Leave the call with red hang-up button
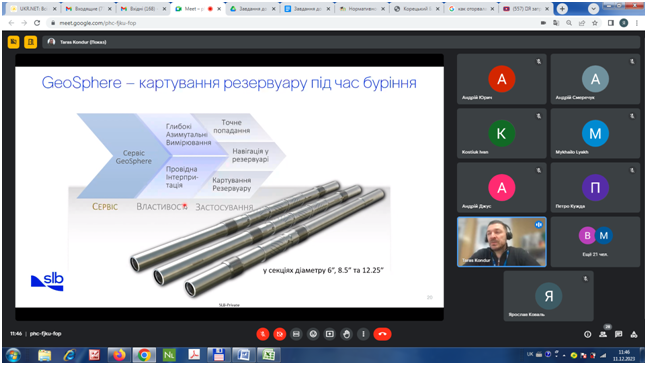The width and height of the screenshot is (647, 365). [383, 334]
